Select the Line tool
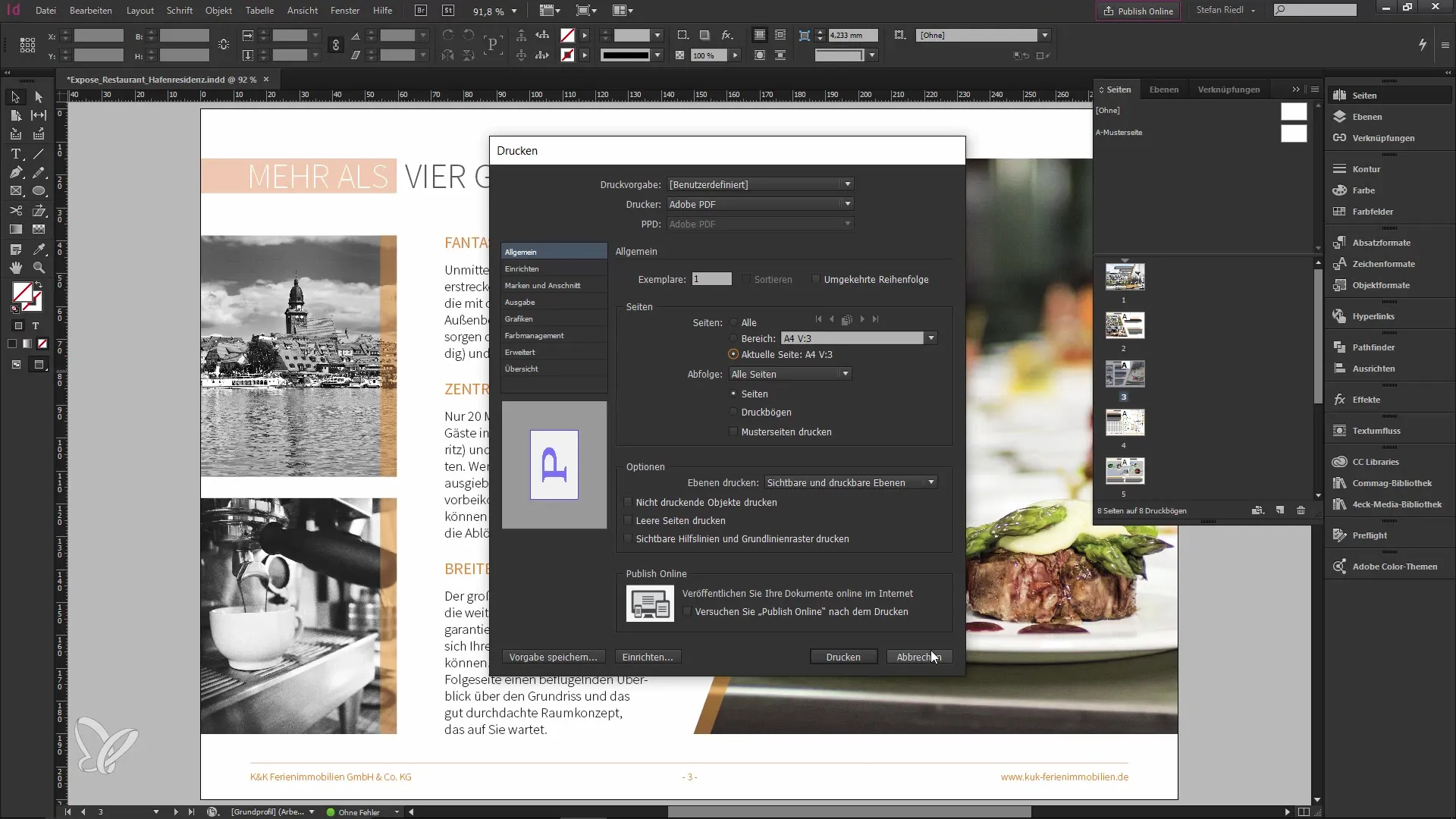 pos(39,154)
